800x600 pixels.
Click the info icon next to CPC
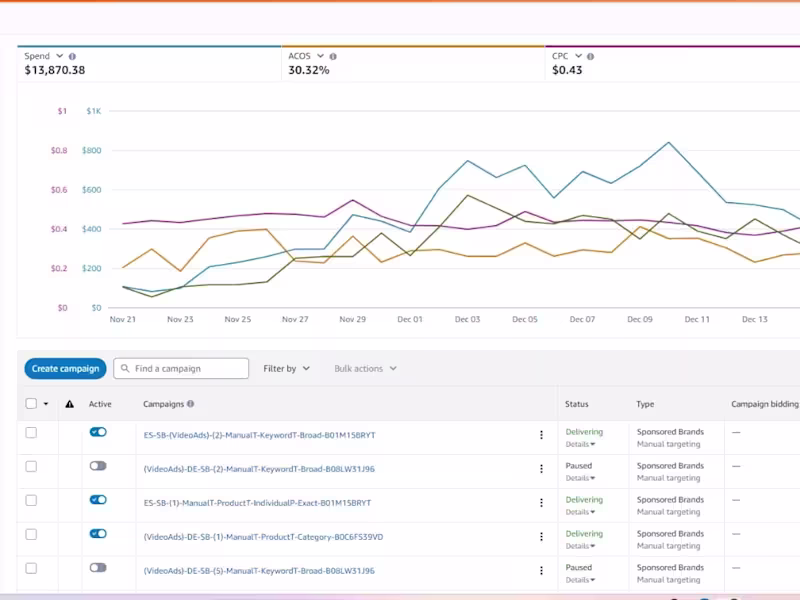(591, 57)
